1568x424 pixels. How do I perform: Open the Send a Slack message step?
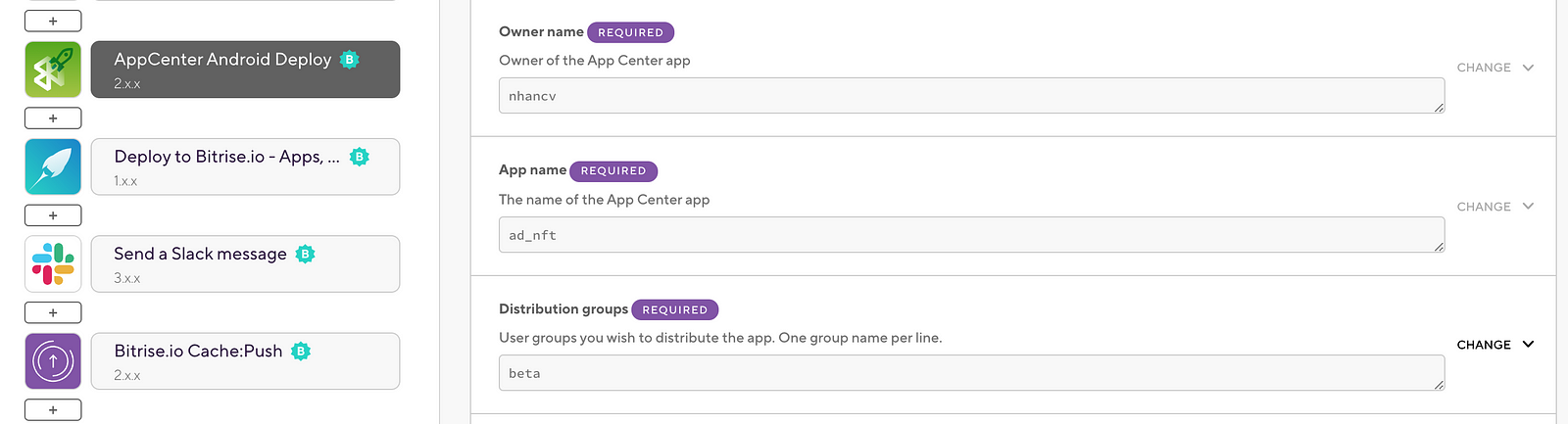click(245, 263)
